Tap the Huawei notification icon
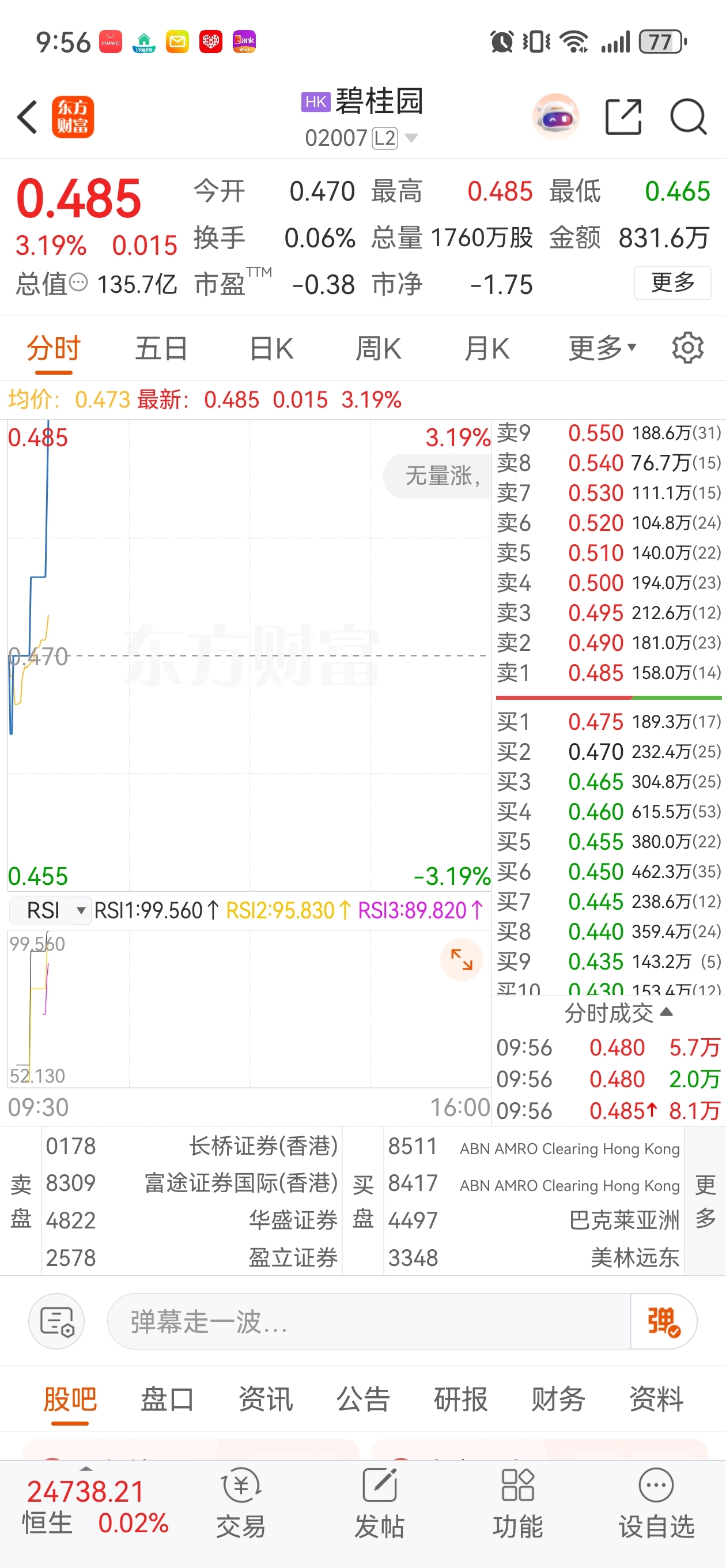This screenshot has width=726, height=1568. click(110, 42)
